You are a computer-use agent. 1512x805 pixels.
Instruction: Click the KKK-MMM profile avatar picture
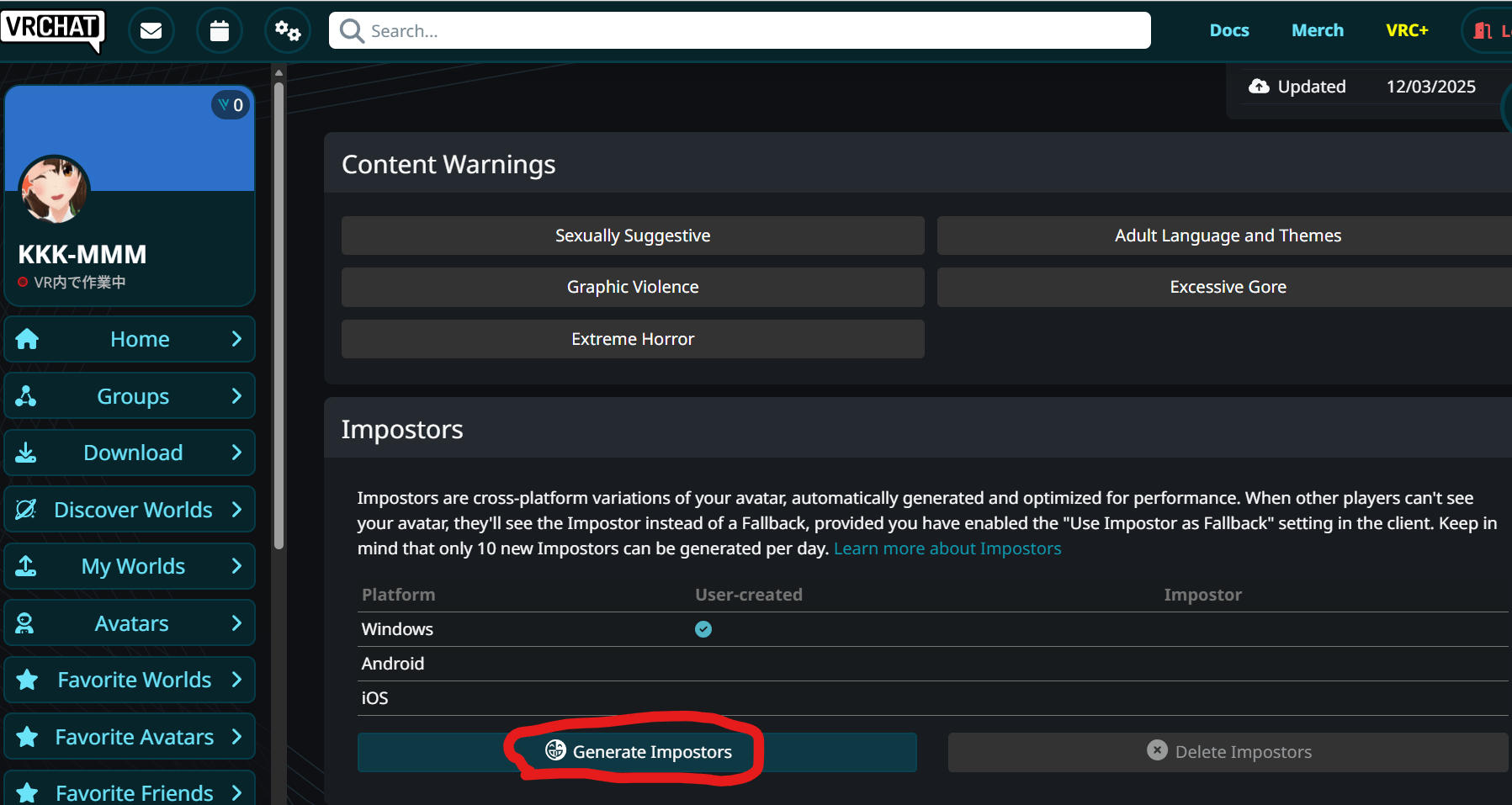(55, 189)
